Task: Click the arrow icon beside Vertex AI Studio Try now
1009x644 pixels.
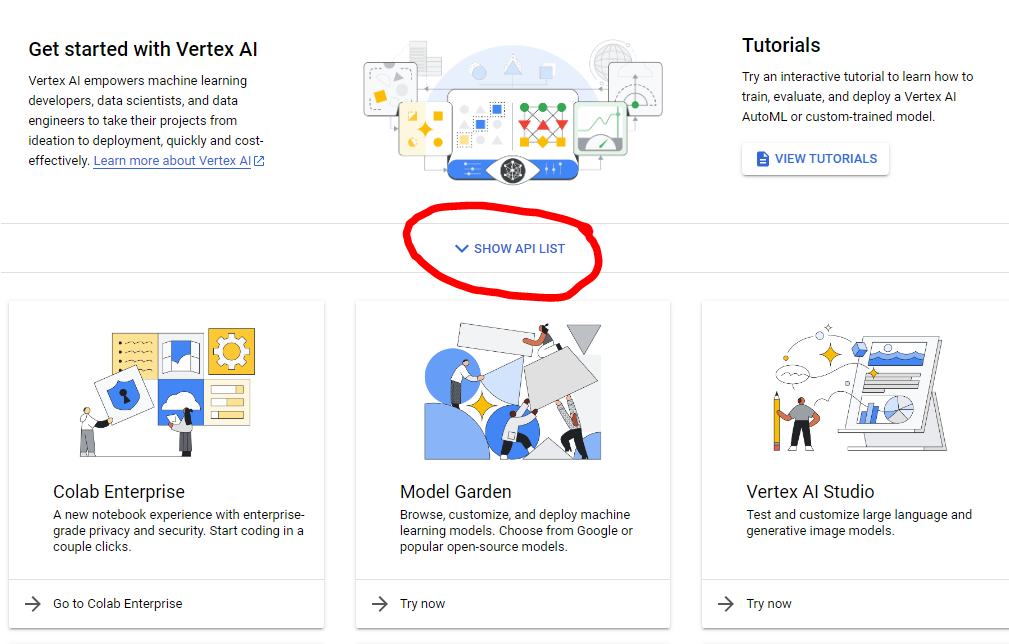Action: pyautogui.click(x=724, y=603)
